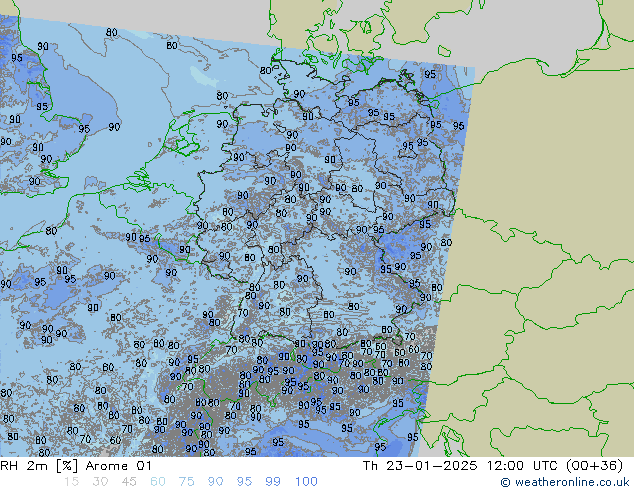The width and height of the screenshot is (634, 490).
Task: Click the legend value 45
Action: coord(129,482)
